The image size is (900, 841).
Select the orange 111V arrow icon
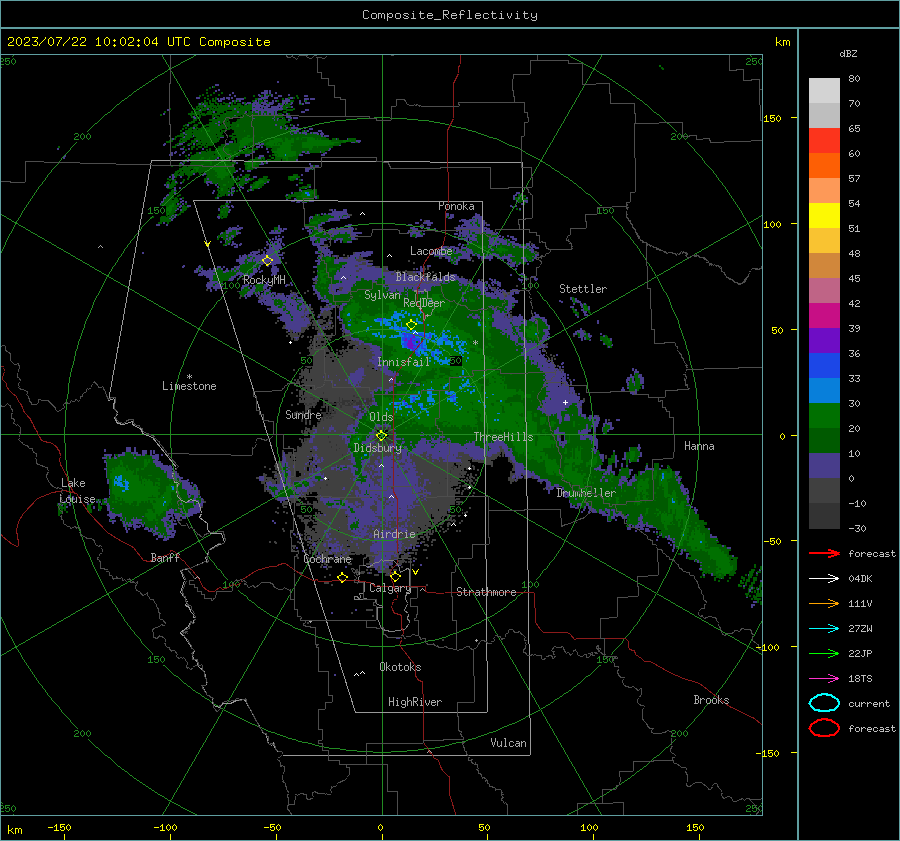(824, 603)
